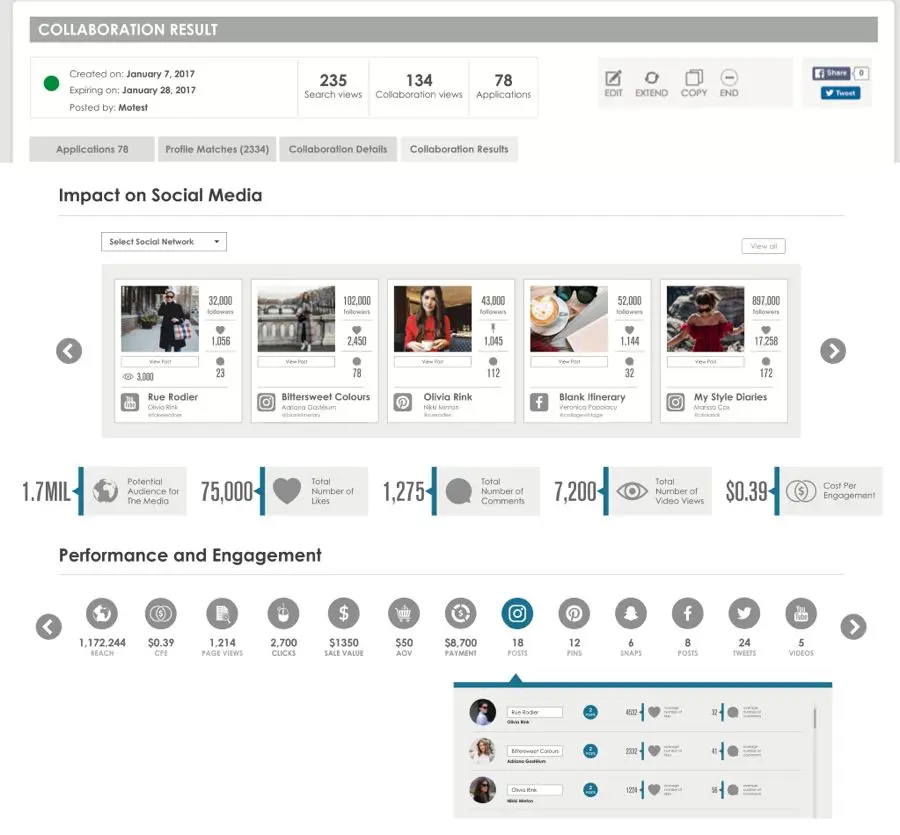Select the Reach globe metric icon
The image size is (900, 835).
coord(102,613)
